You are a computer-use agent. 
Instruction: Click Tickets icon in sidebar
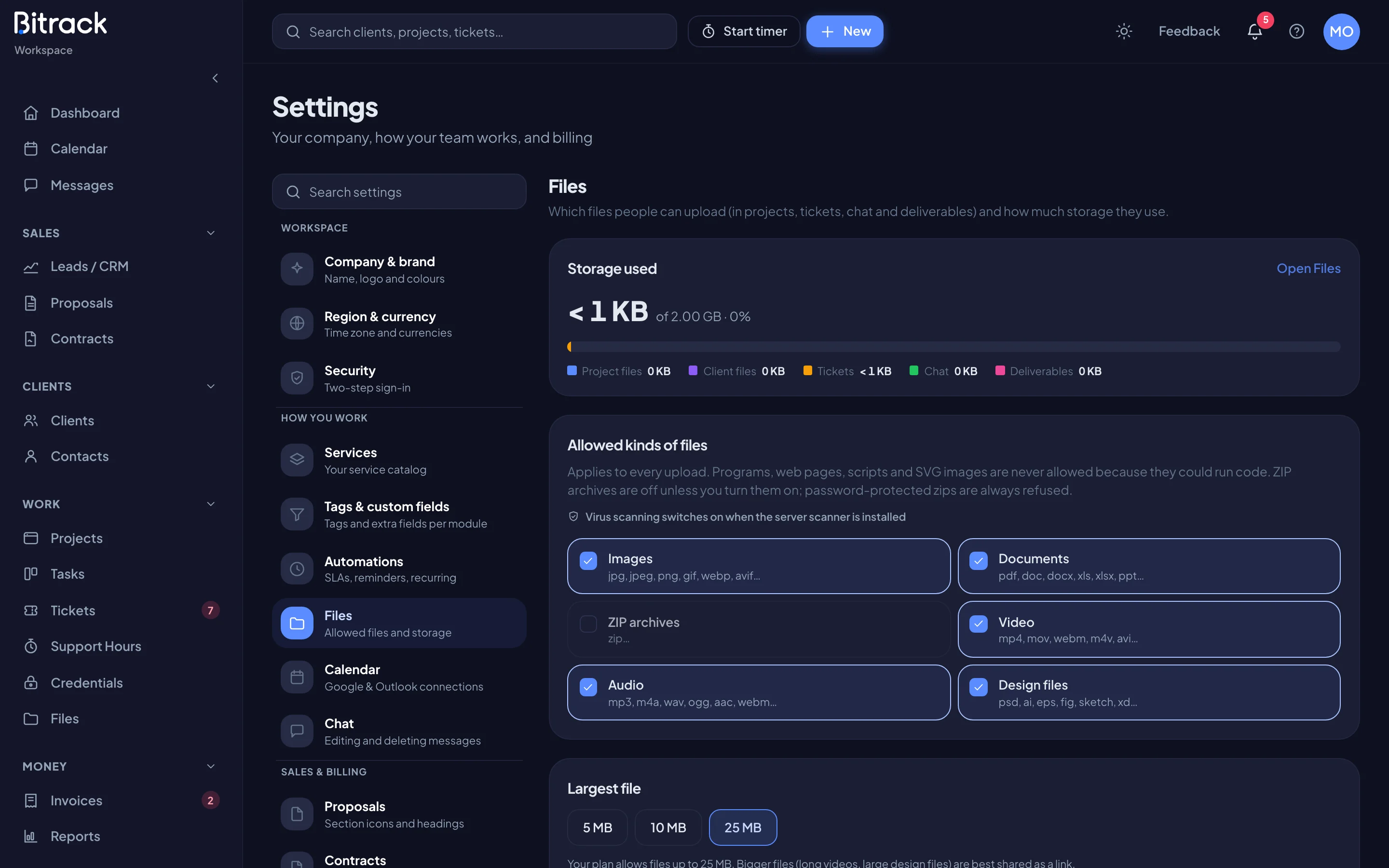pyautogui.click(x=31, y=610)
